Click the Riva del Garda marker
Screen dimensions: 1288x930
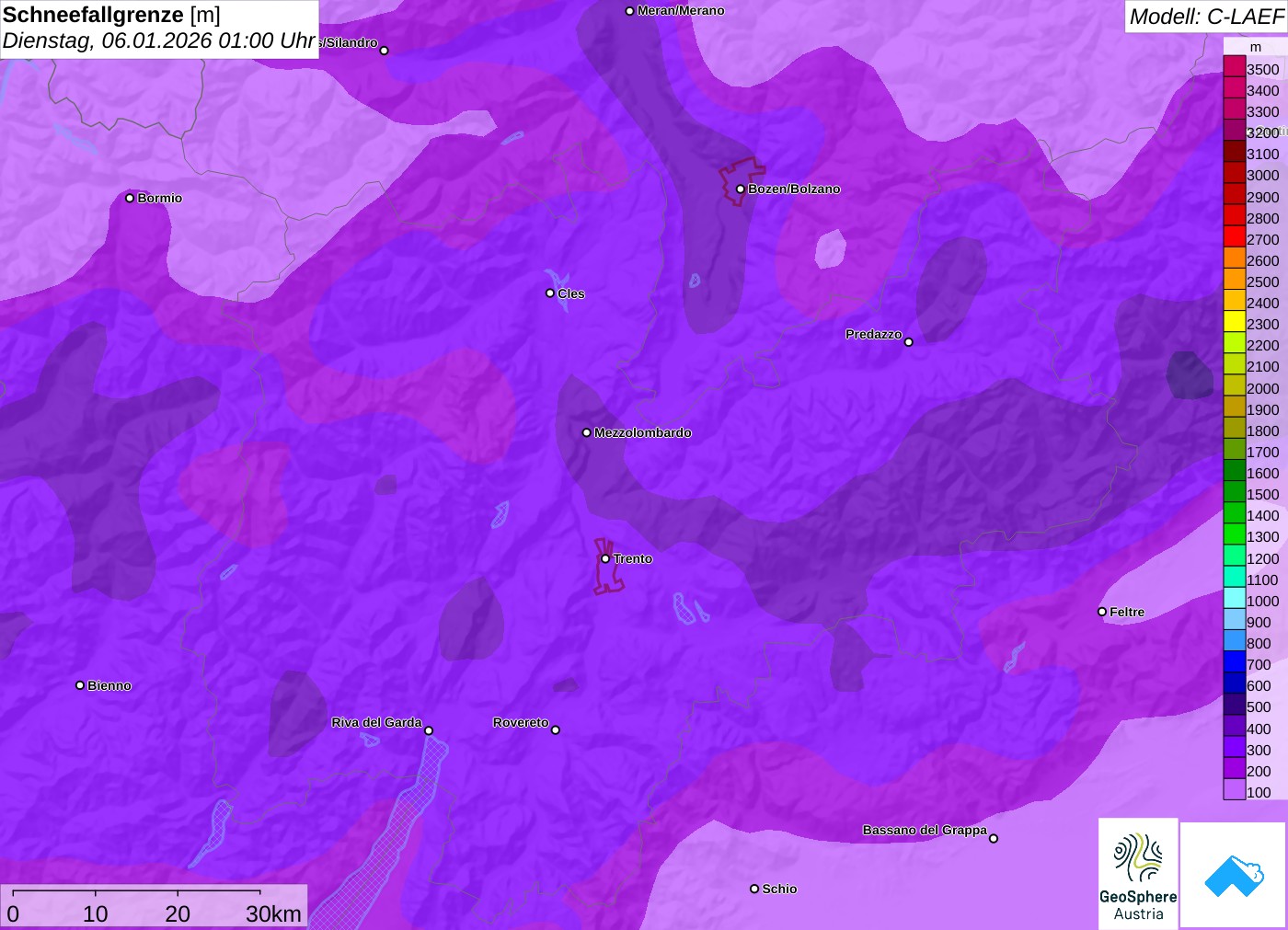429,730
